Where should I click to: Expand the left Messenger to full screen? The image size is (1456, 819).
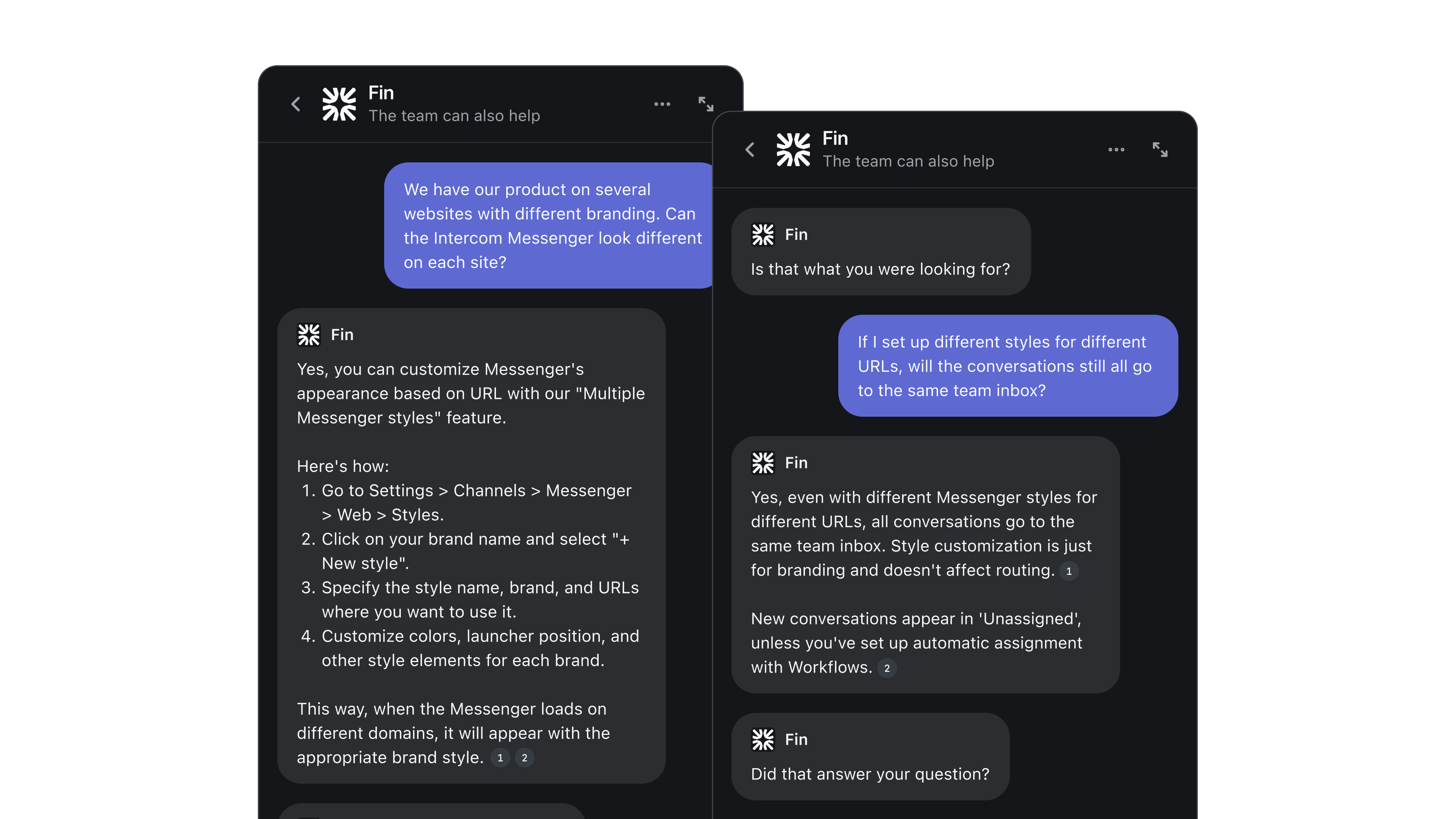click(706, 104)
